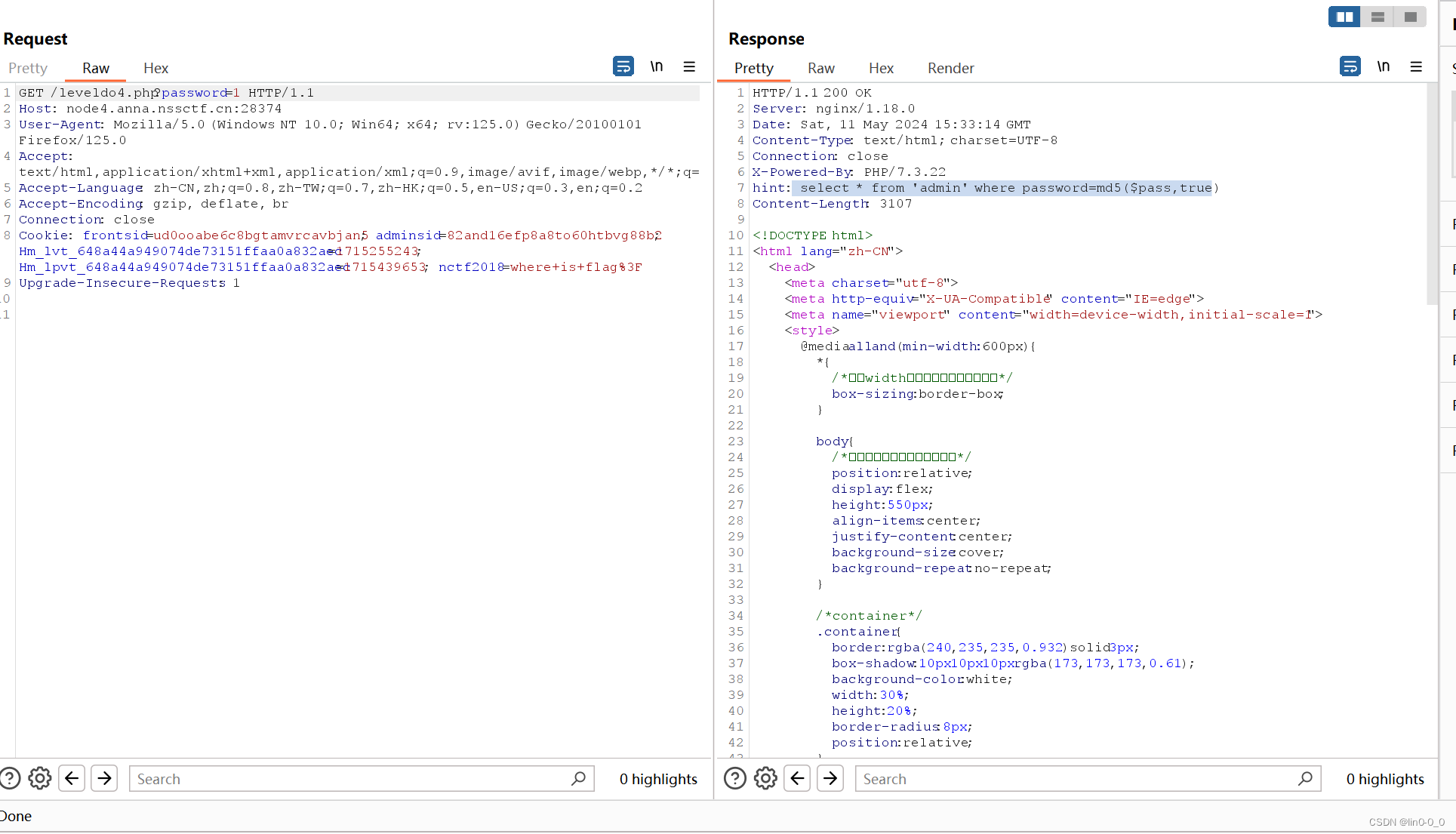Open Response search settings gear
The image size is (1456, 834).
765,778
